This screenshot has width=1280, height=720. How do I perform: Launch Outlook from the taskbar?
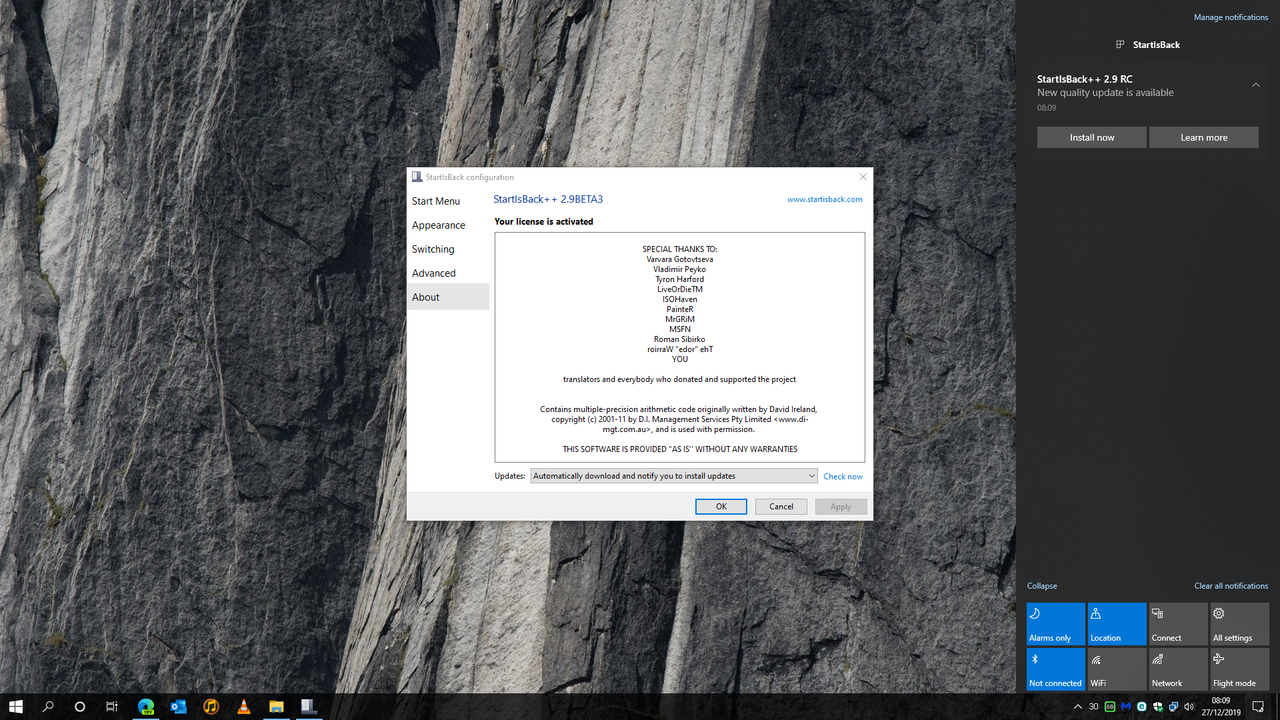pos(179,706)
